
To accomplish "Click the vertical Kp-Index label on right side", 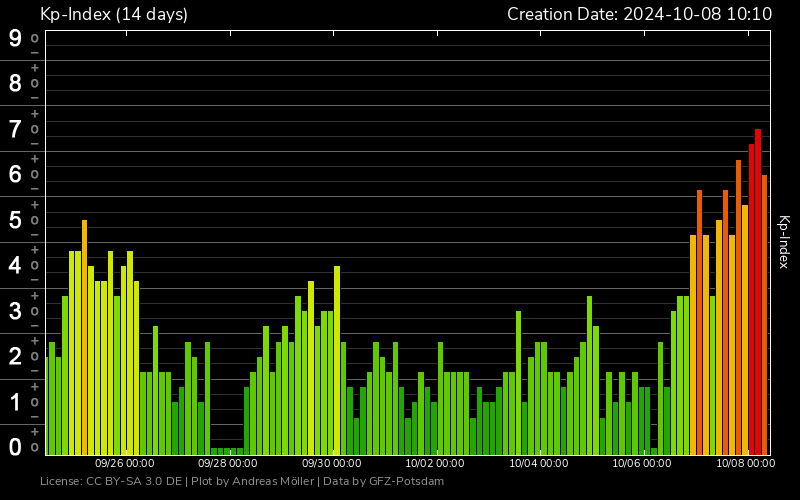I will point(784,242).
